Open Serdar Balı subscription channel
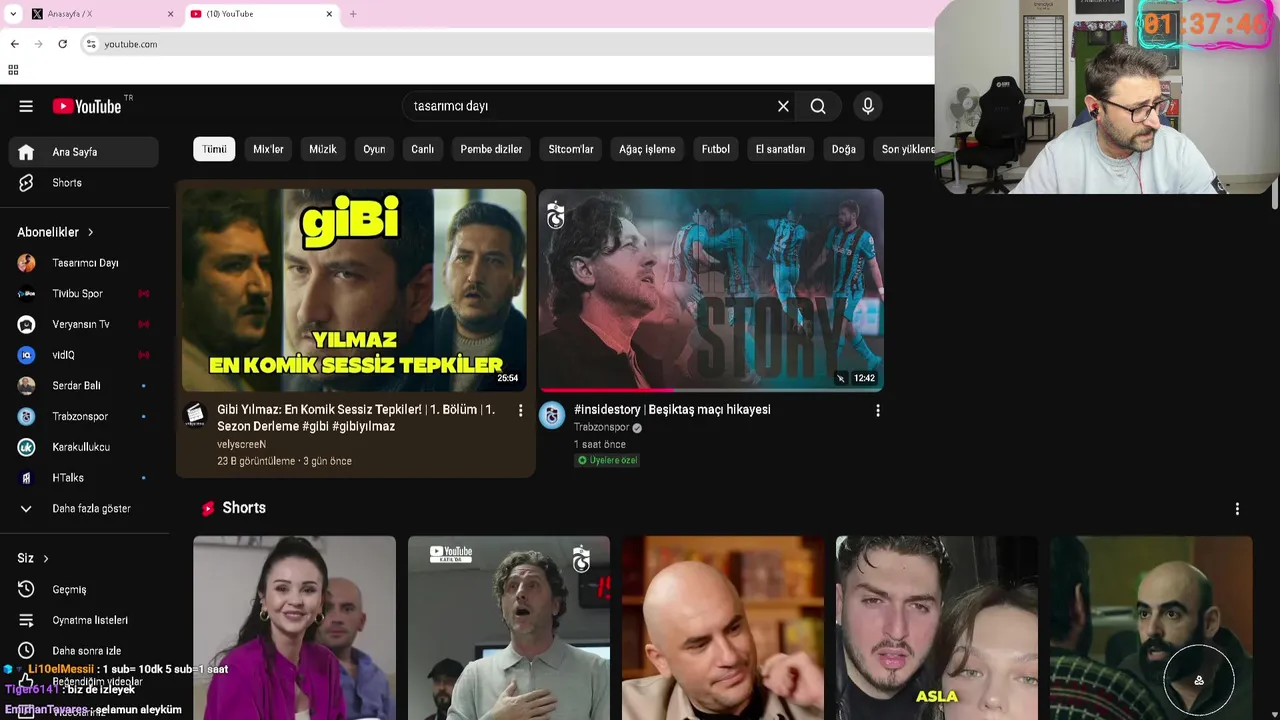 point(84,386)
